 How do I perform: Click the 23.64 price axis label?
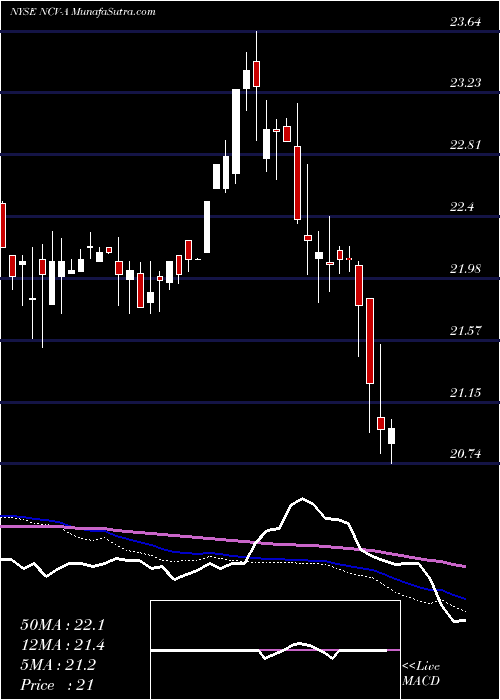466,22
